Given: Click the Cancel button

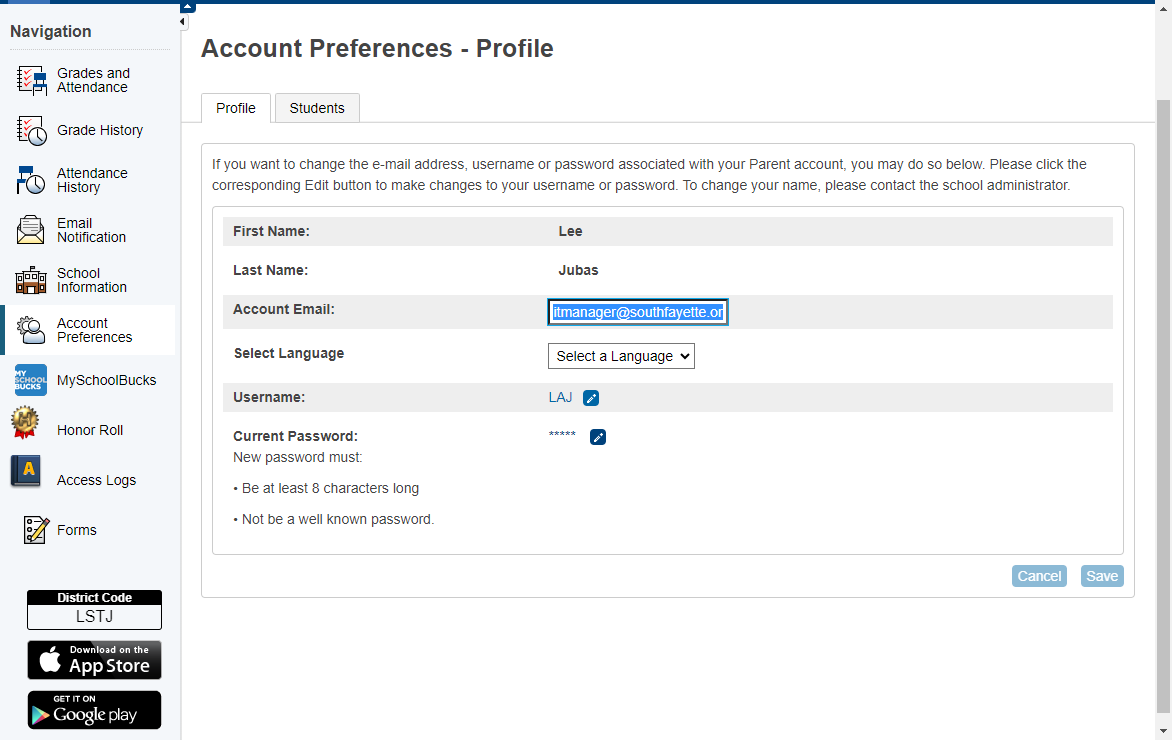Looking at the screenshot, I should pyautogui.click(x=1039, y=576).
